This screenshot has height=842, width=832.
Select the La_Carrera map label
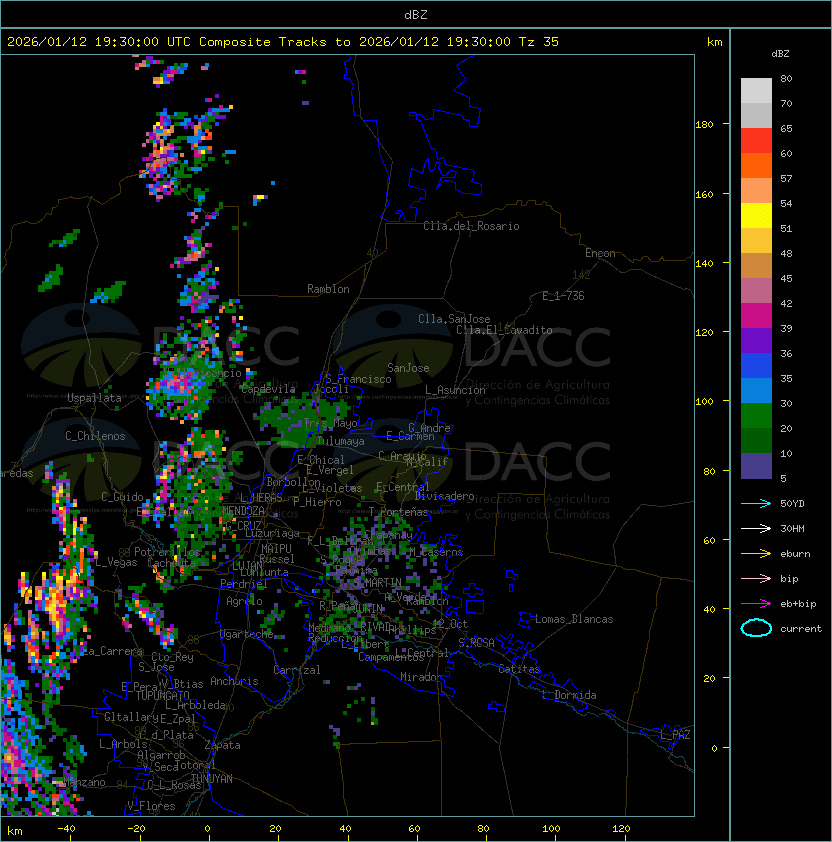pos(112,651)
